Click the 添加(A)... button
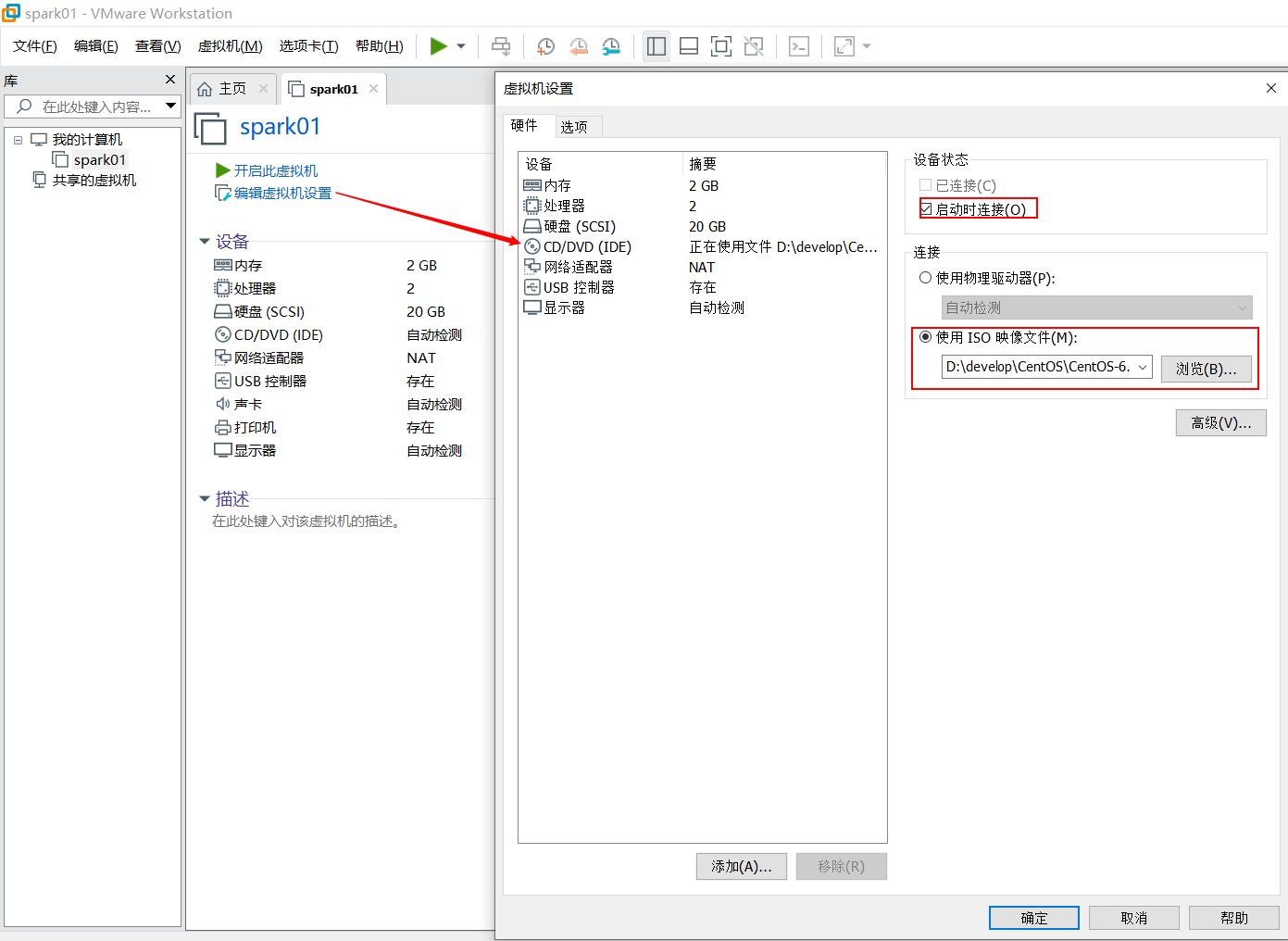 [x=742, y=866]
